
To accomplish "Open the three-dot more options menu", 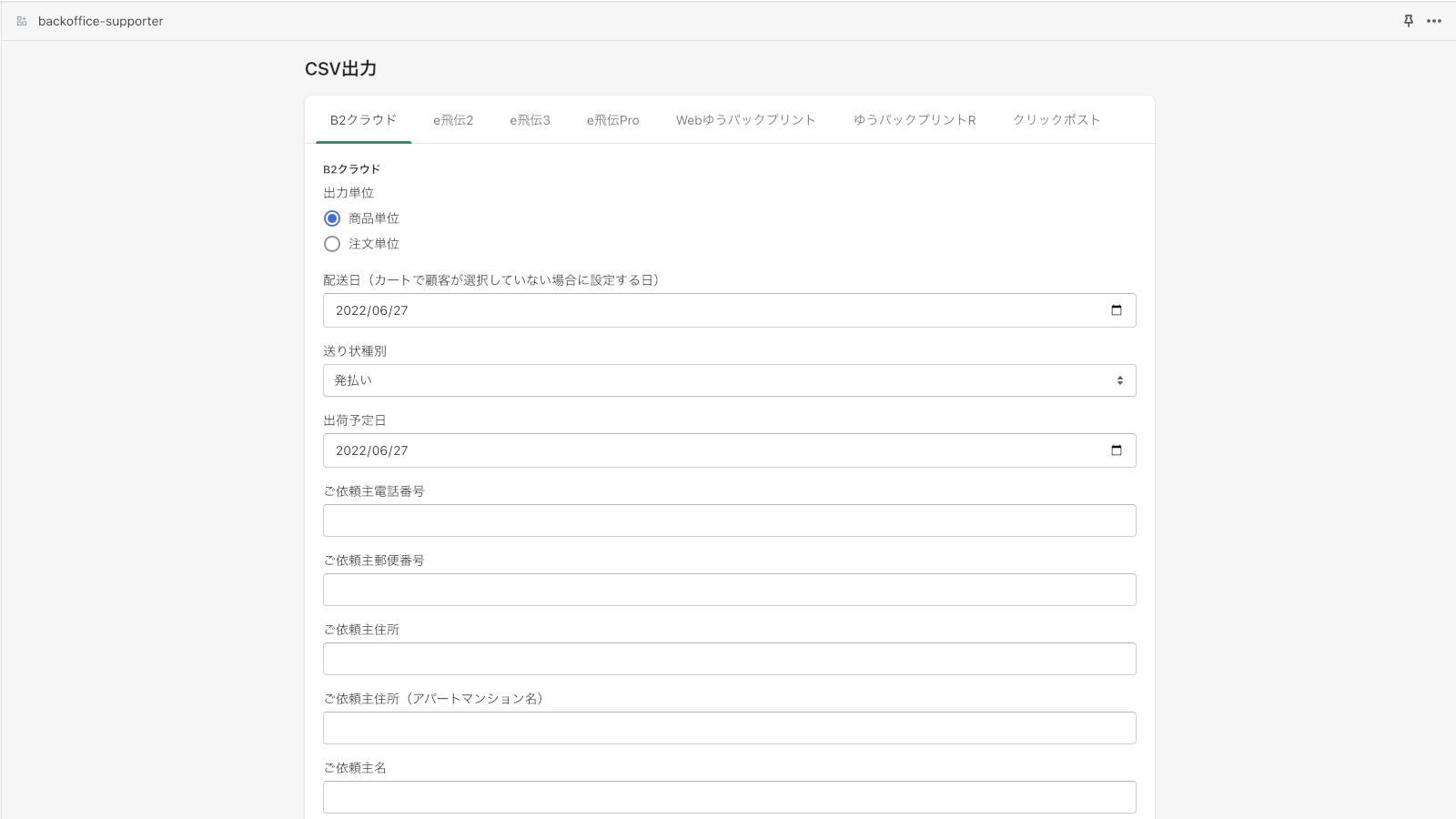I will pos(1434,21).
